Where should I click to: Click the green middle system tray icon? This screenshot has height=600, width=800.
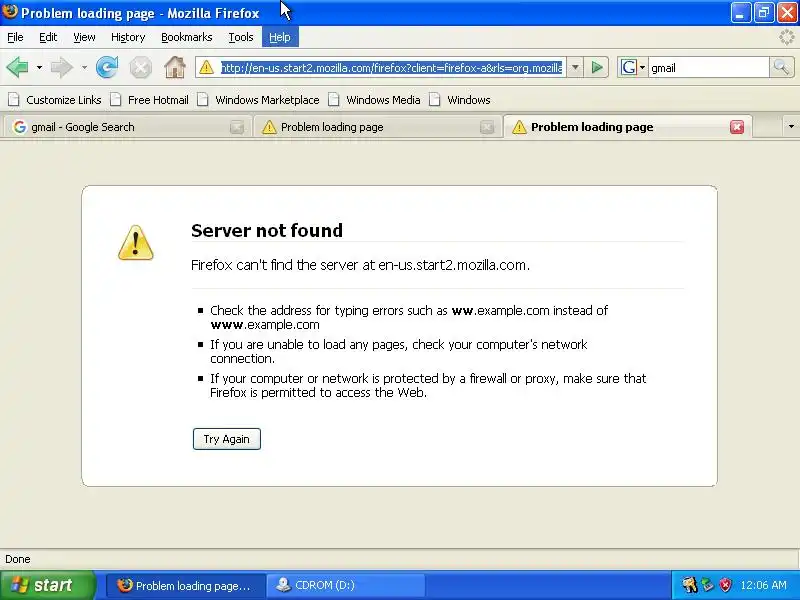click(707, 585)
